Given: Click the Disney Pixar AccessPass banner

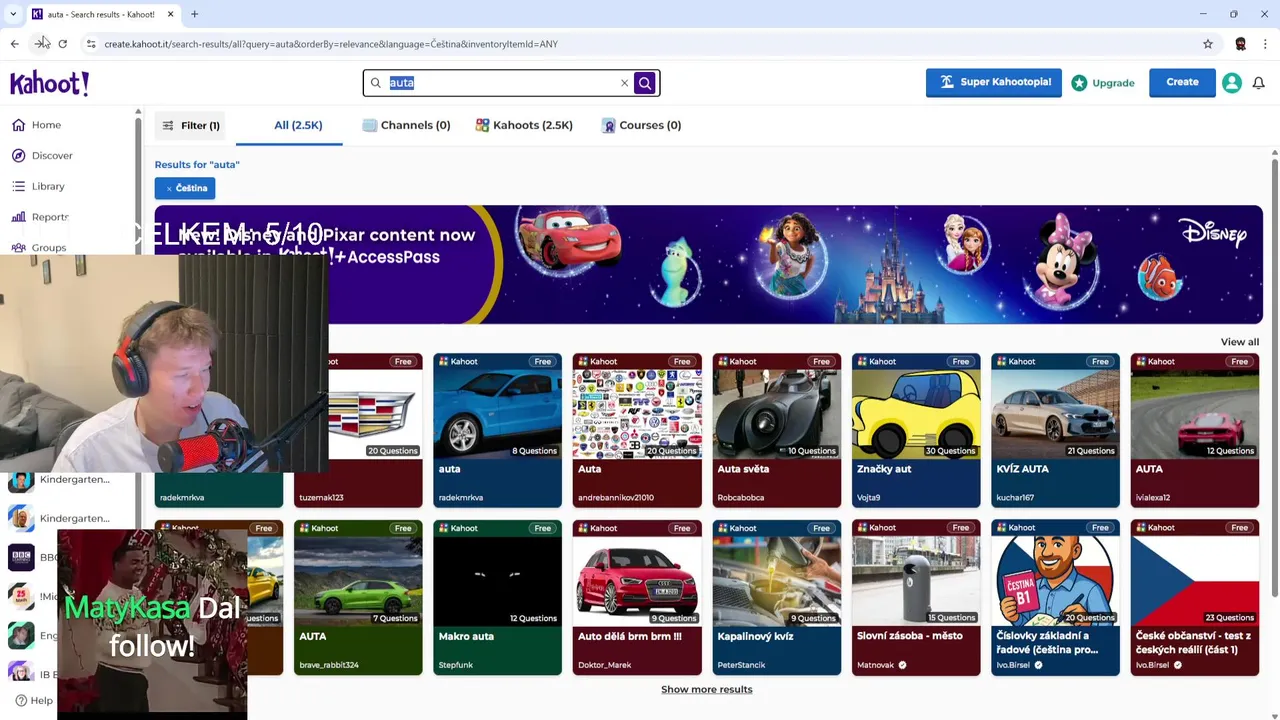Looking at the screenshot, I should pos(708,264).
